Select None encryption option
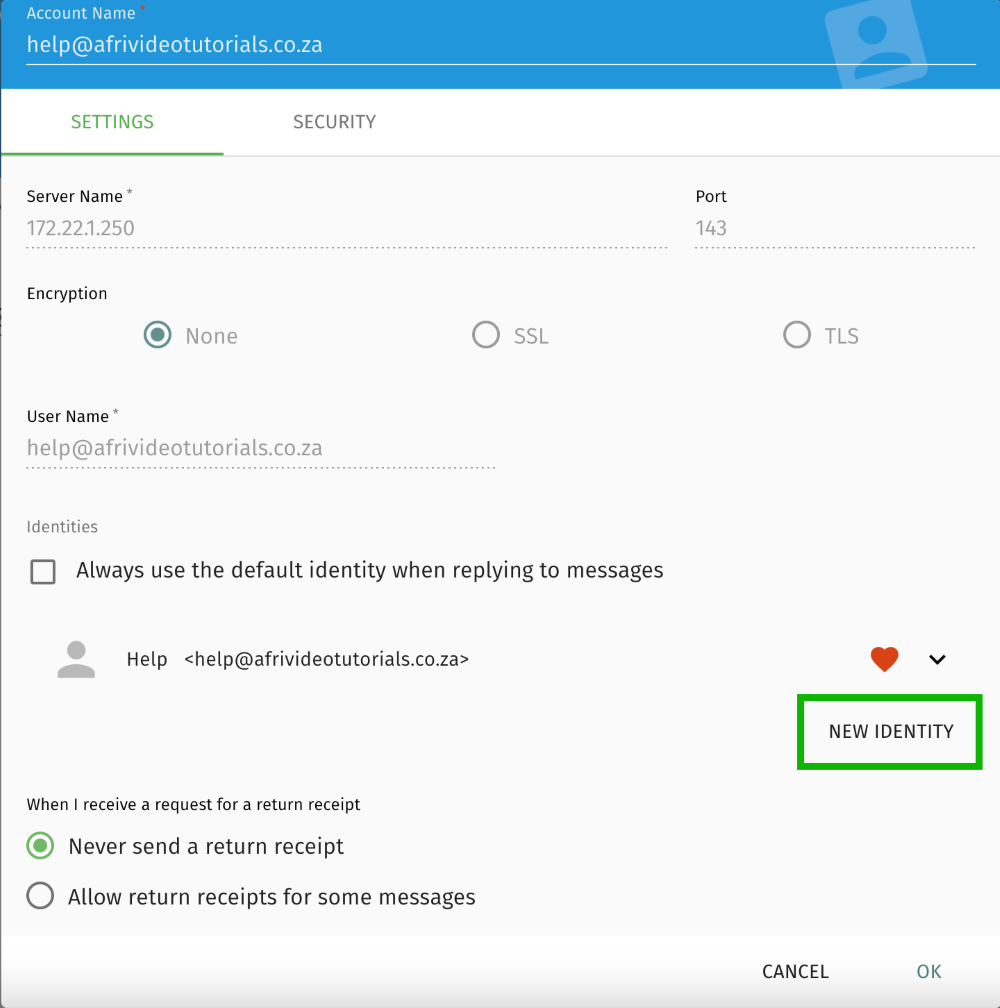 click(x=157, y=335)
